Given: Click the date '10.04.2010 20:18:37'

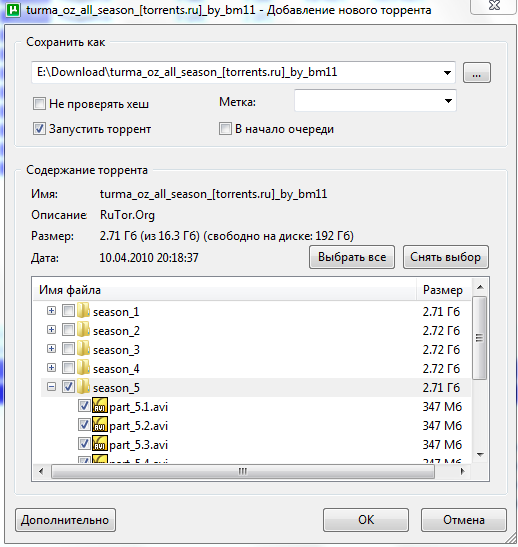Looking at the screenshot, I should (x=149, y=257).
